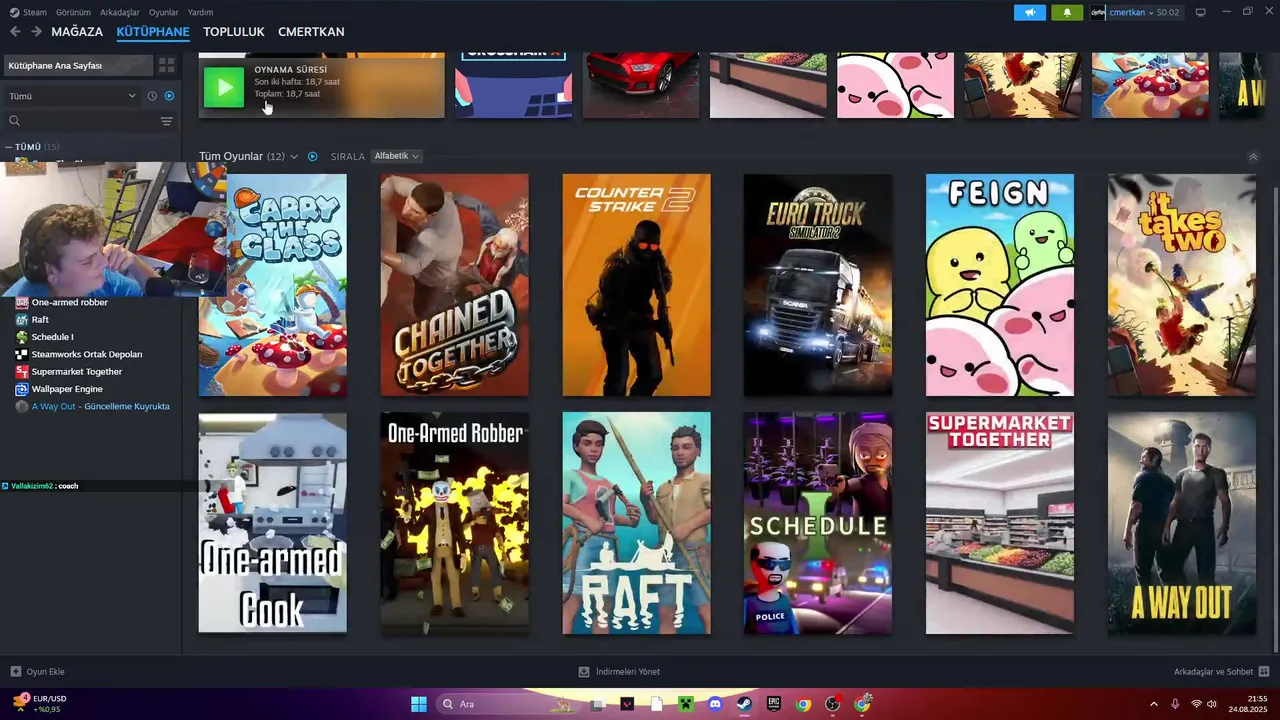Switch to collections grid view icon
This screenshot has height=720, width=1280.
166,65
